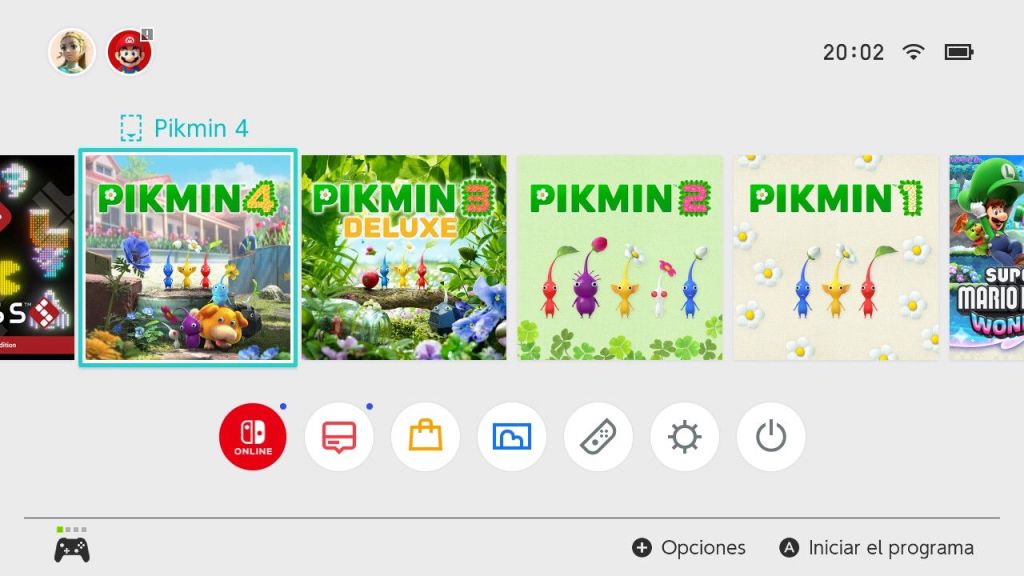
Task: Click the controller status icon
Action: click(72, 545)
